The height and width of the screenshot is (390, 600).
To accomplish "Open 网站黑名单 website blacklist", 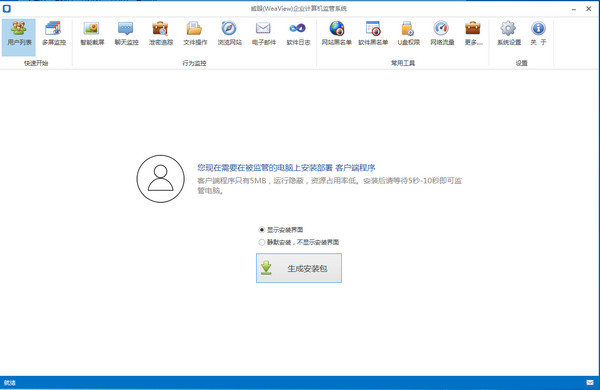I will pyautogui.click(x=336, y=34).
